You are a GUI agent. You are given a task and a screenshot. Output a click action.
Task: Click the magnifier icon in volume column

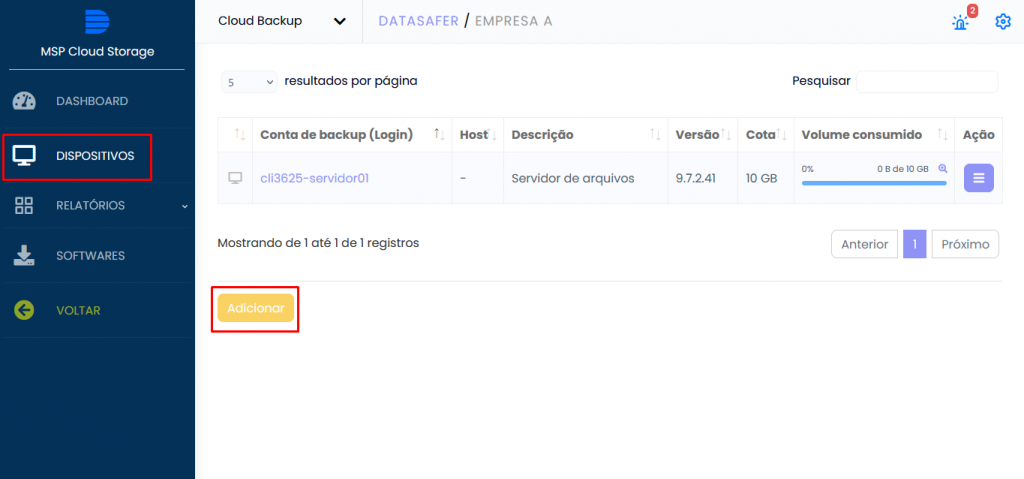(942, 168)
